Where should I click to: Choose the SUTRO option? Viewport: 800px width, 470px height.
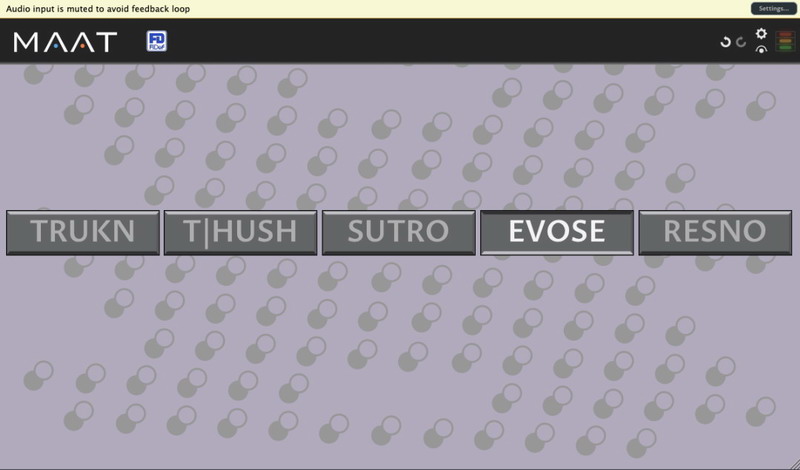click(398, 232)
